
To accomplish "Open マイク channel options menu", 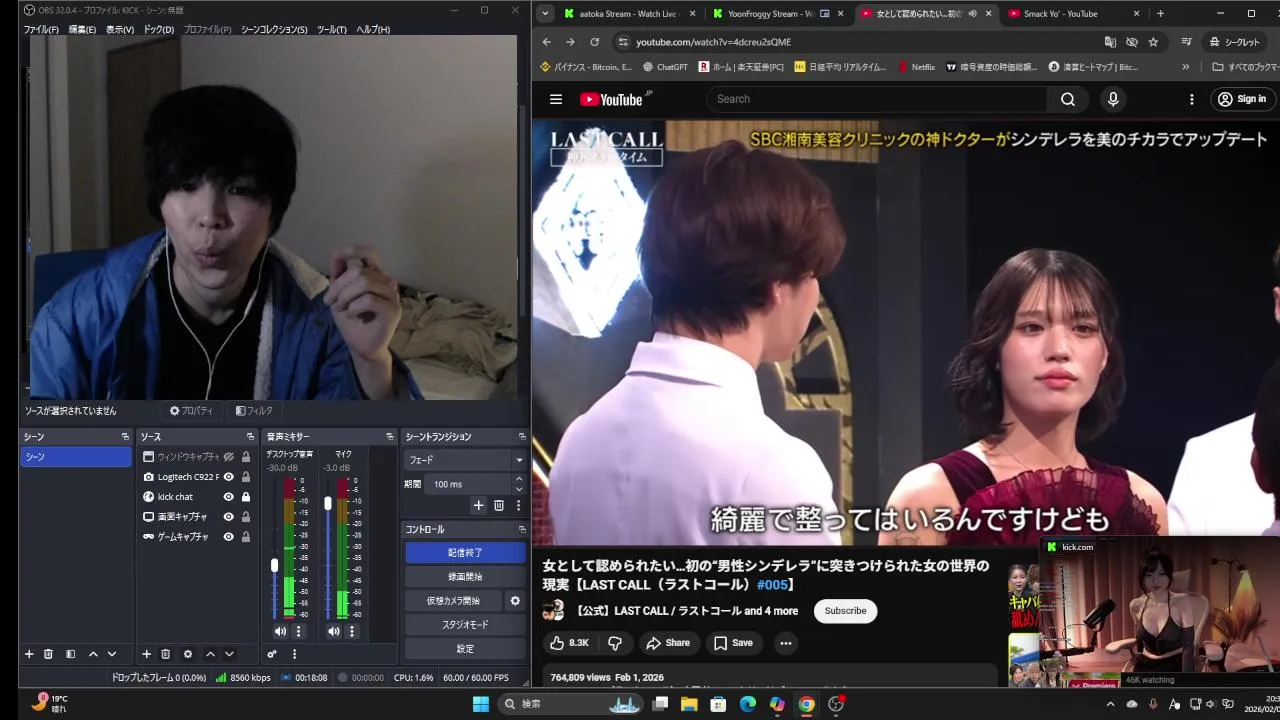I will [x=352, y=631].
